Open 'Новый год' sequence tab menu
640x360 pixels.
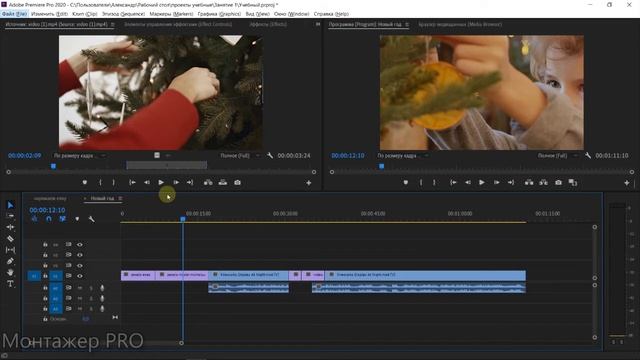pyautogui.click(x=120, y=198)
